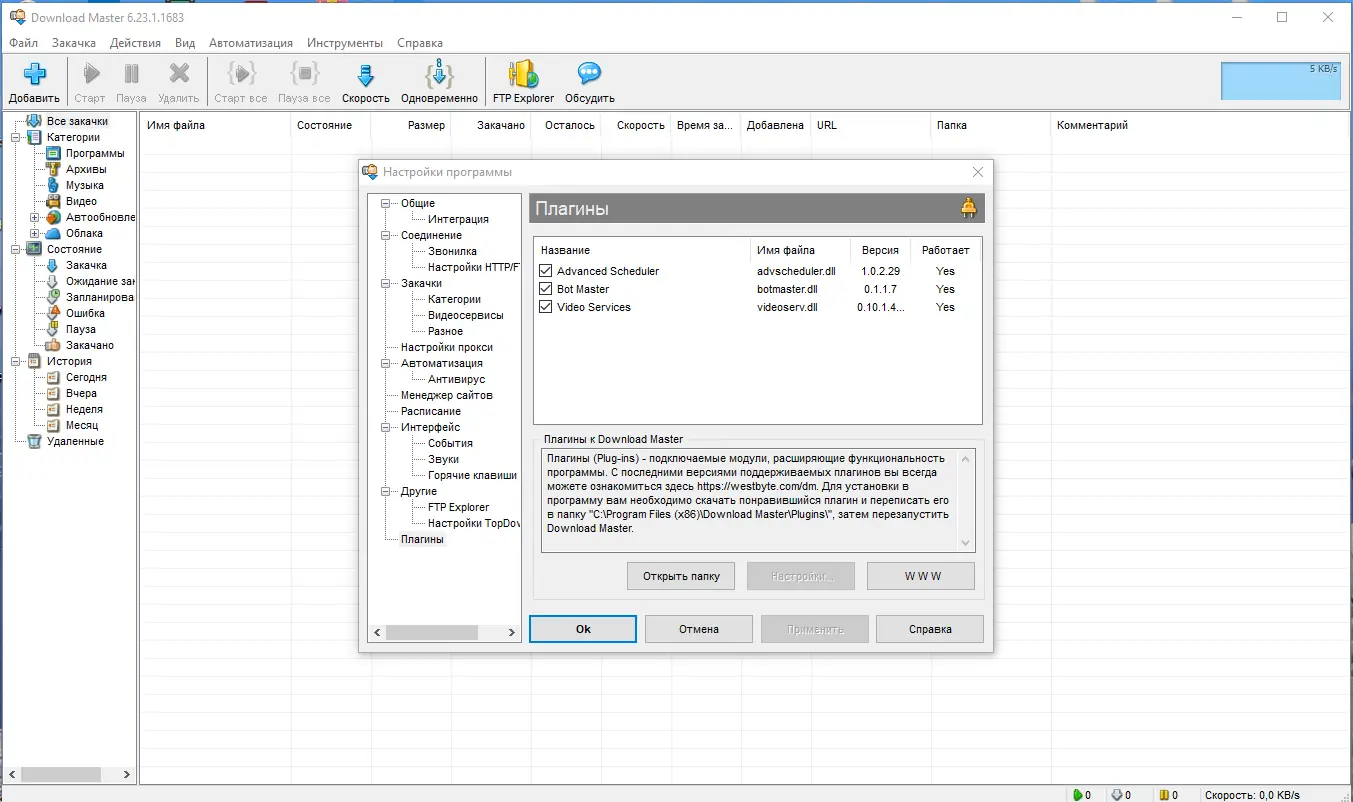Screen dimensions: 1353x802
Task: Collapse the Интерфейс settings node
Action: coord(385,427)
